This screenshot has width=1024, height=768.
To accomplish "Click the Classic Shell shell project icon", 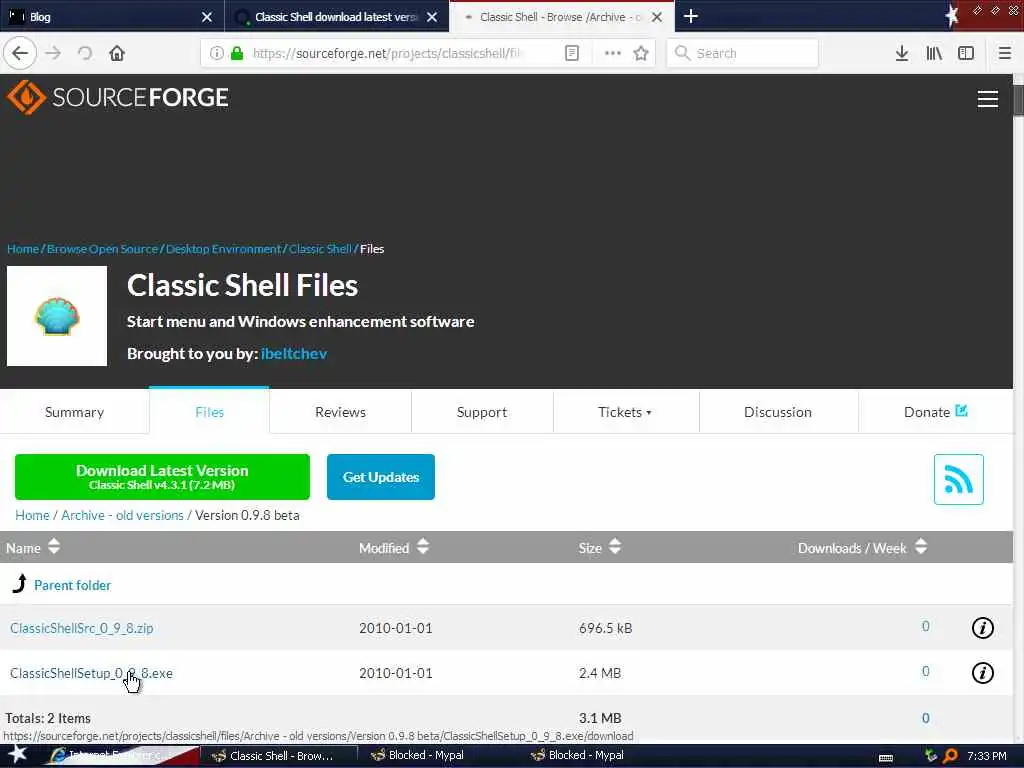I will click(57, 316).
